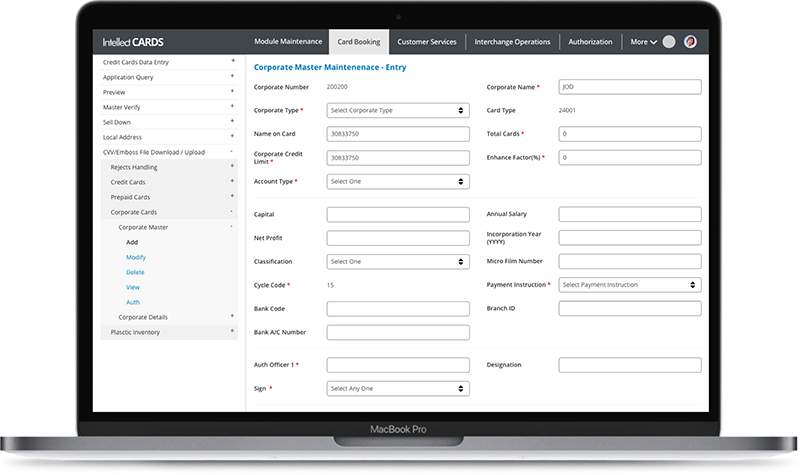Click the Branch ID field

click(x=630, y=309)
